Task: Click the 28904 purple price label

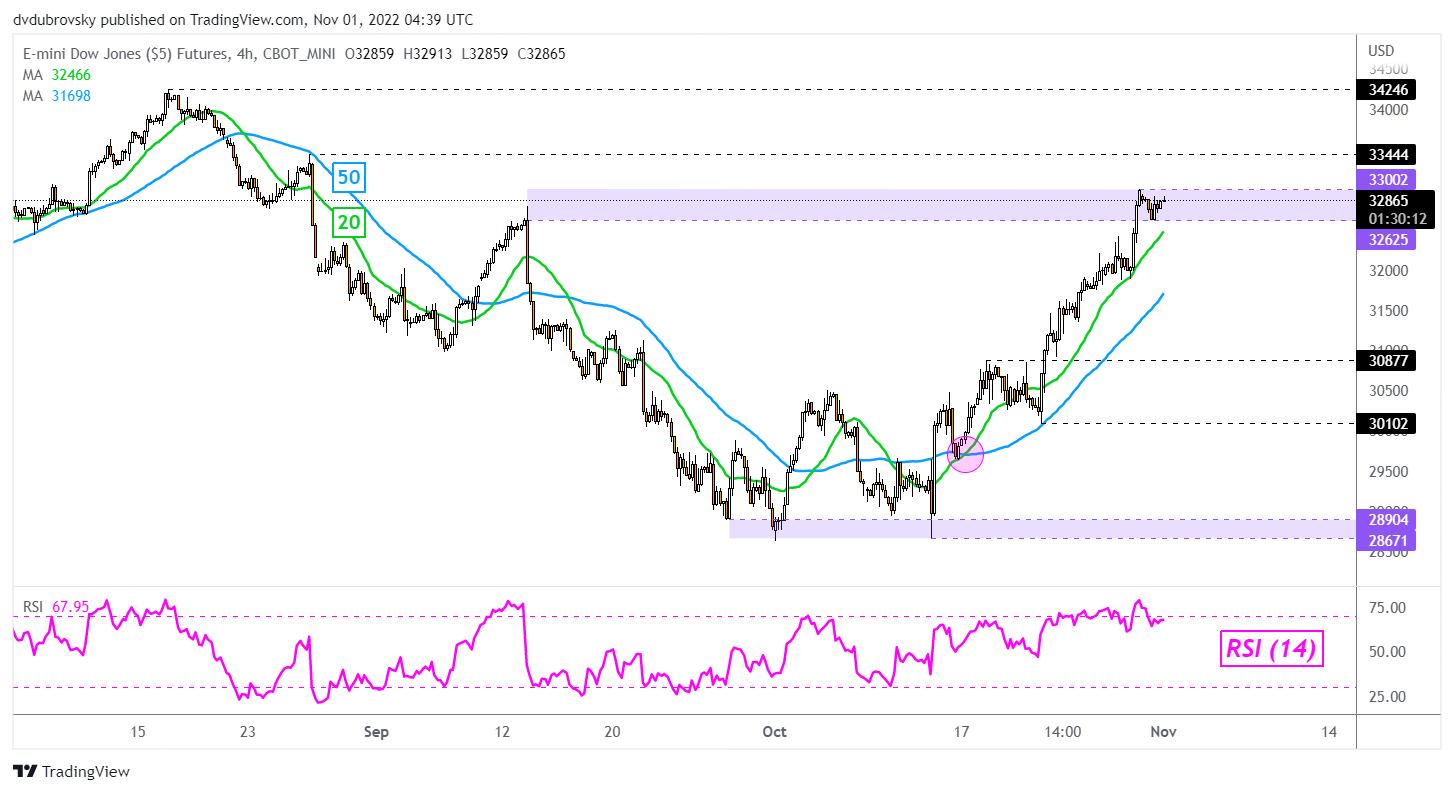Action: (1386, 520)
